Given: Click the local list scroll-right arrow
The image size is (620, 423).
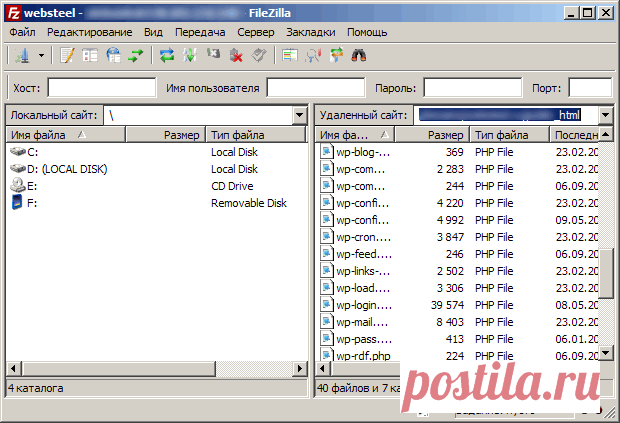Looking at the screenshot, I should 300,368.
